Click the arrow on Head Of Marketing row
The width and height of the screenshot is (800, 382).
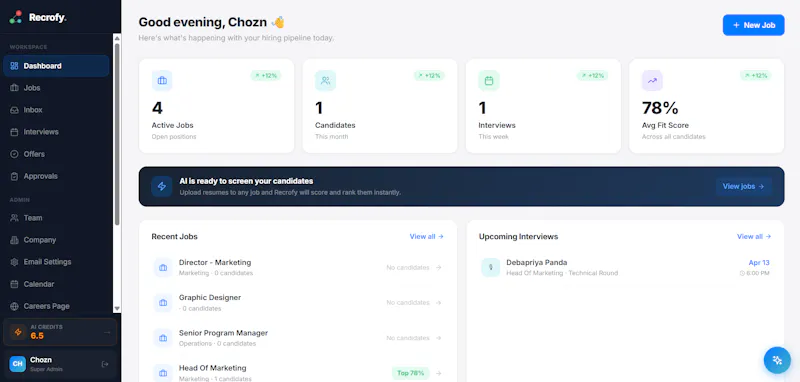(x=438, y=373)
